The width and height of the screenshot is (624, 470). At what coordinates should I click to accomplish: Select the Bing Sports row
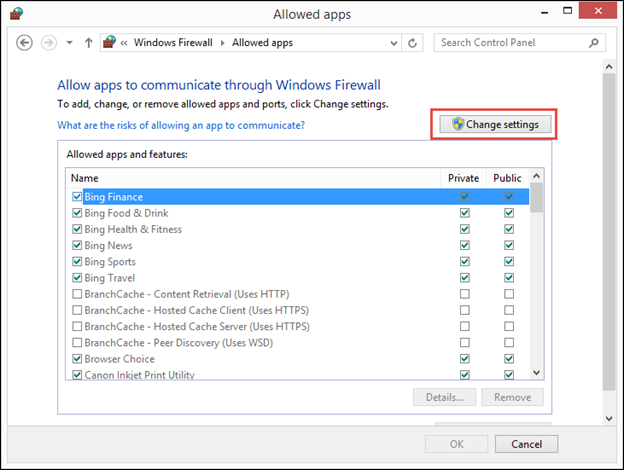tap(298, 261)
